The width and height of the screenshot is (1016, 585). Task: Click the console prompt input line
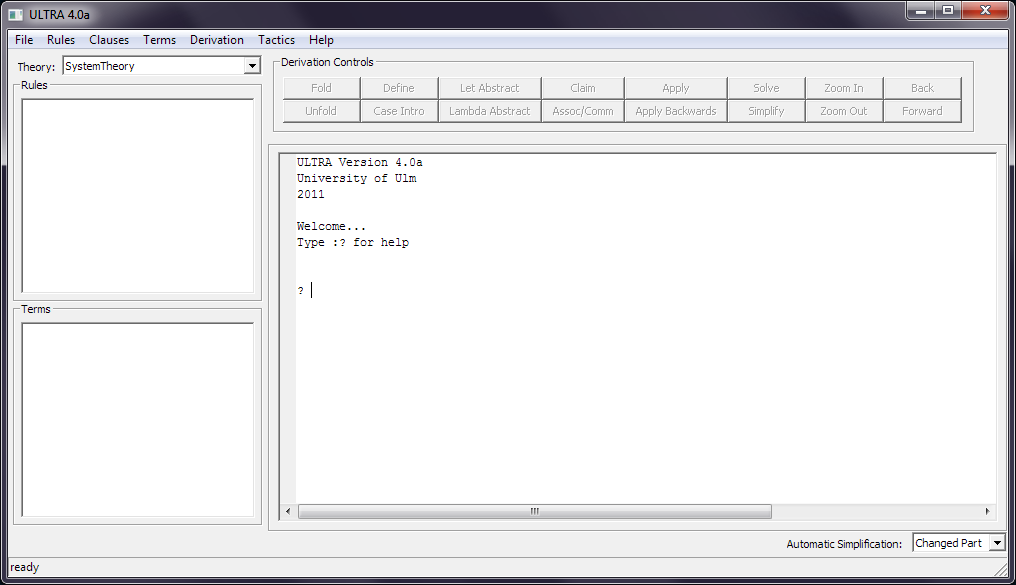click(645, 290)
